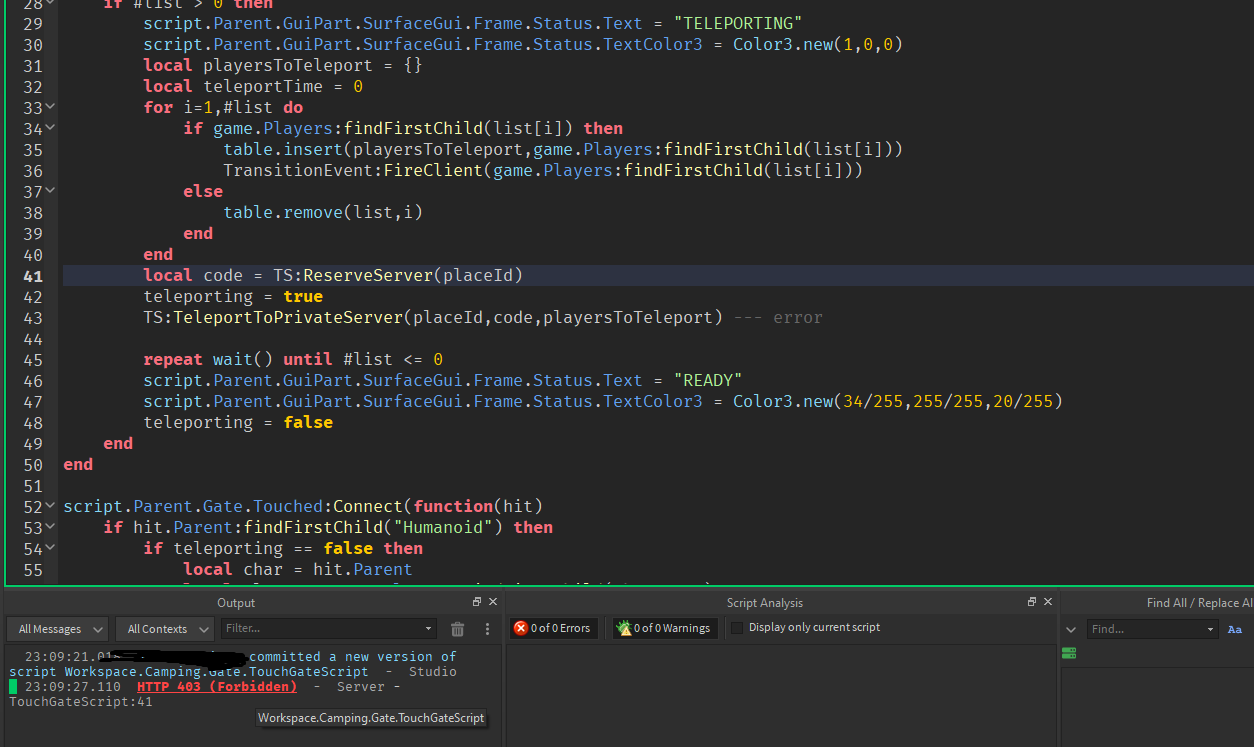The height and width of the screenshot is (747, 1254).
Task: Float the Script Analysis panel using its float icon
Action: (x=1030, y=601)
